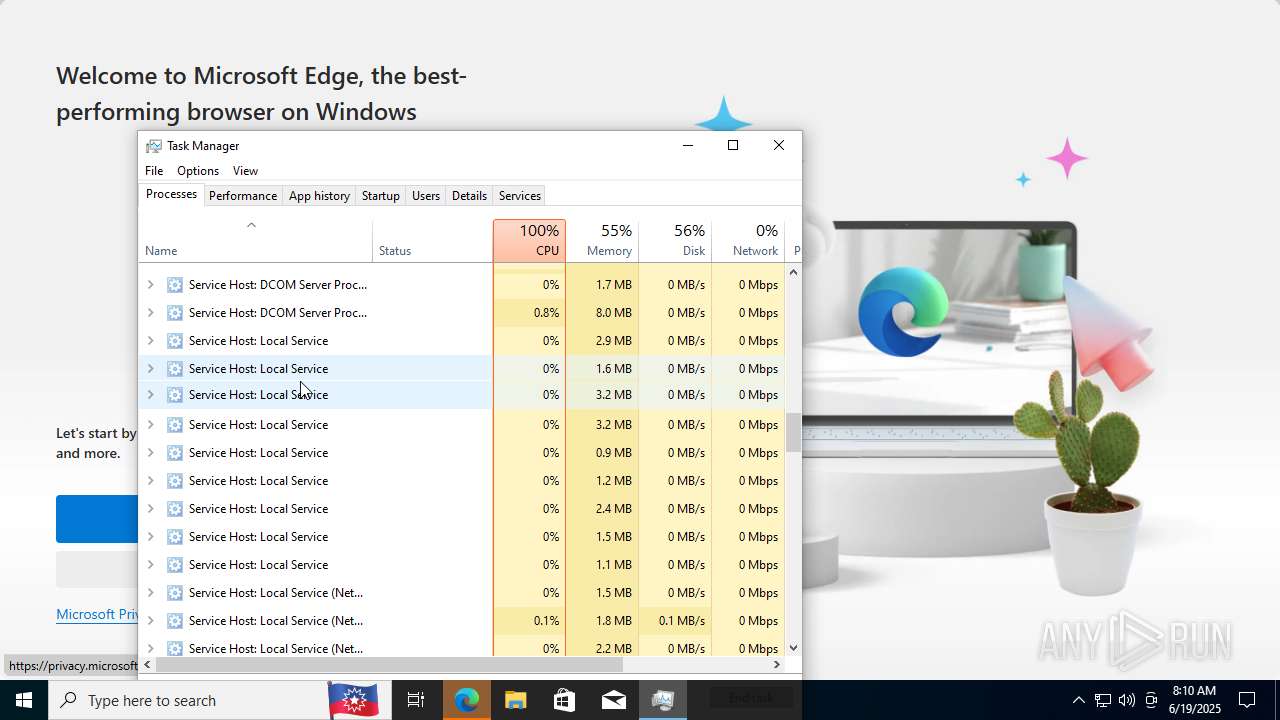Expand the Local Service row using 2.9 MB
The image size is (1280, 720).
[151, 341]
